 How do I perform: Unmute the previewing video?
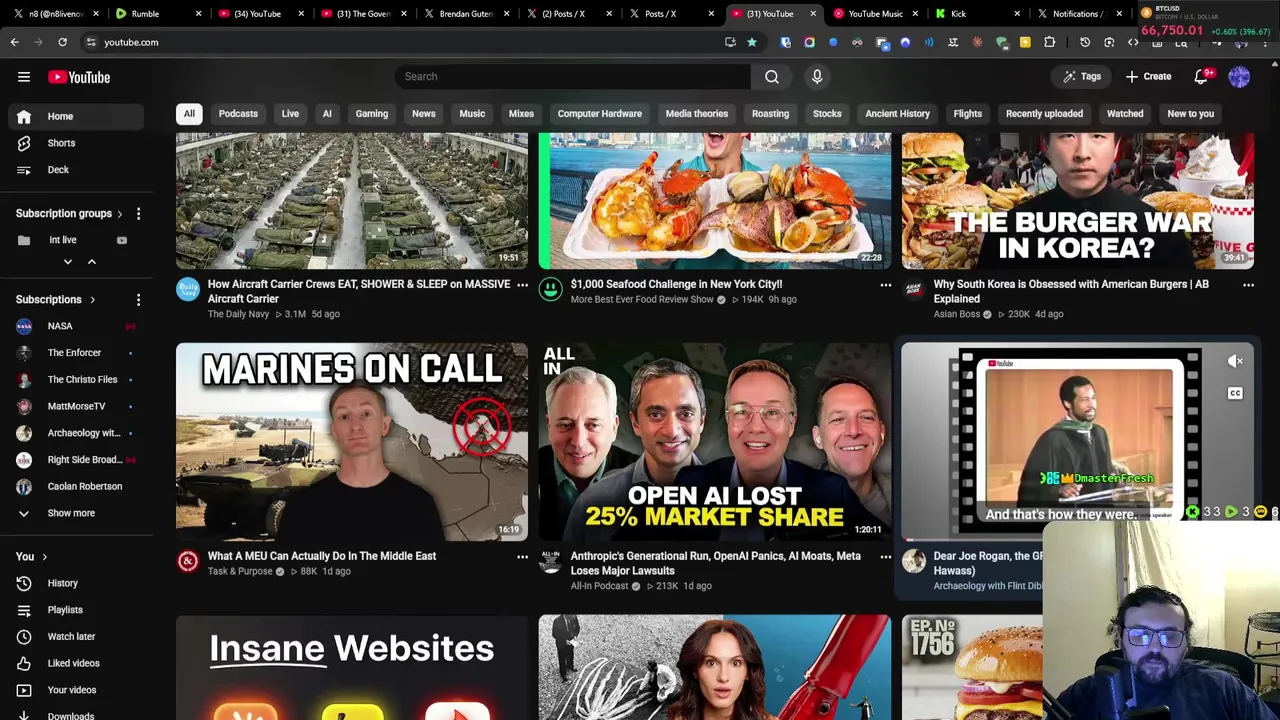click(x=1235, y=362)
